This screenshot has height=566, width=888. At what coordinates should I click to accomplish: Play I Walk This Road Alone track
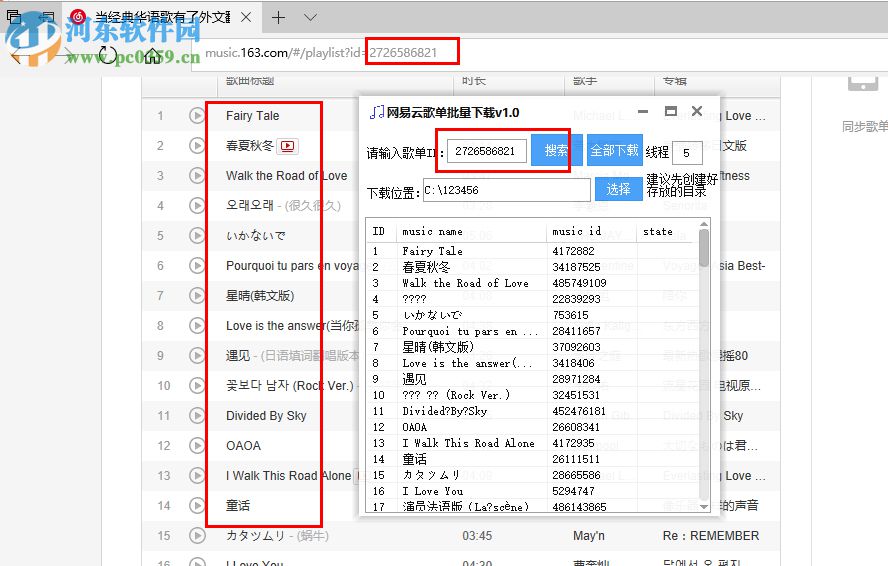point(197,475)
